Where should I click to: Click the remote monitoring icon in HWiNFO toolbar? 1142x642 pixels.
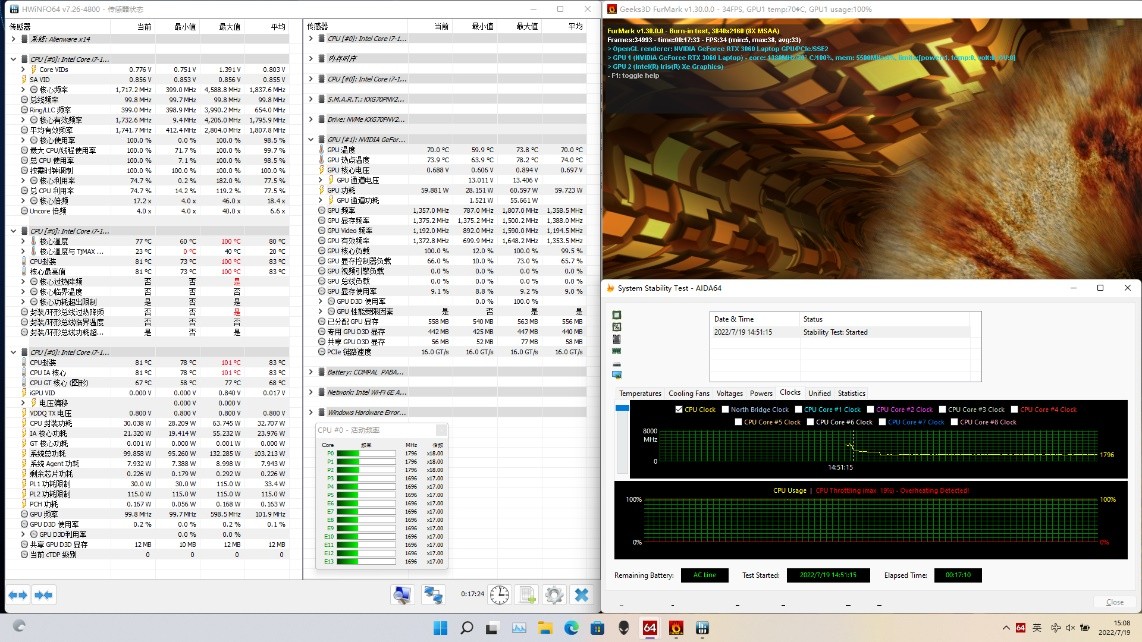pos(433,594)
